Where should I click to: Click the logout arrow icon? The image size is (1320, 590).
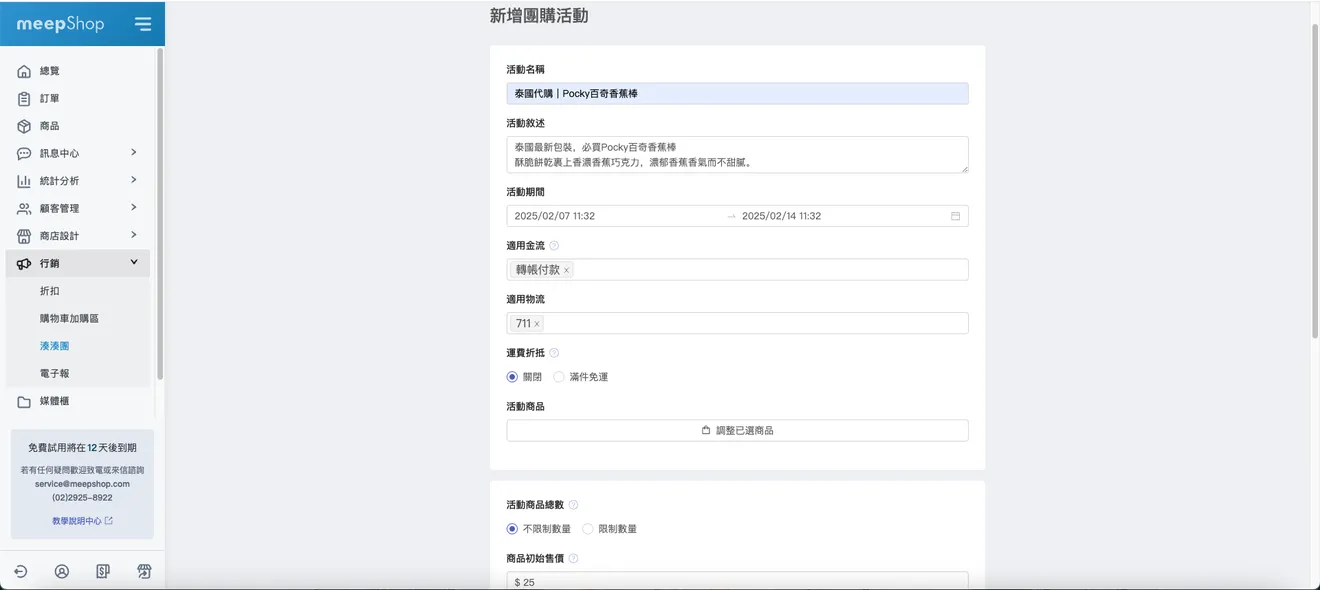click(x=20, y=572)
